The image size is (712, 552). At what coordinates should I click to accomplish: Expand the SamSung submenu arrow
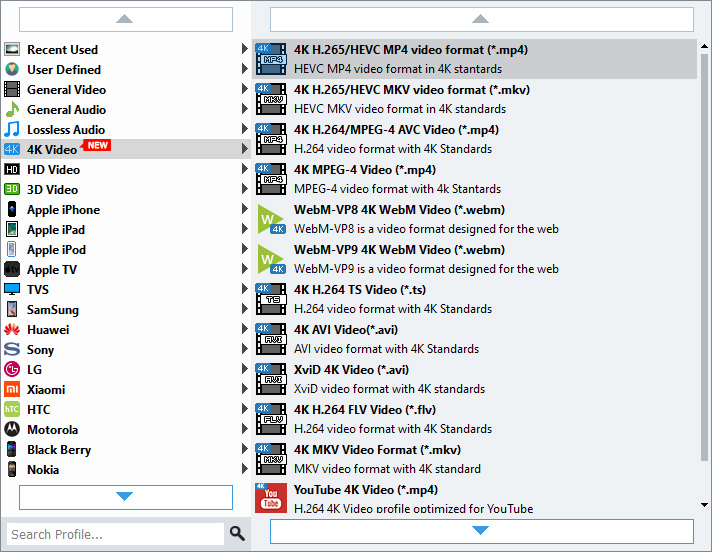pyautogui.click(x=244, y=309)
